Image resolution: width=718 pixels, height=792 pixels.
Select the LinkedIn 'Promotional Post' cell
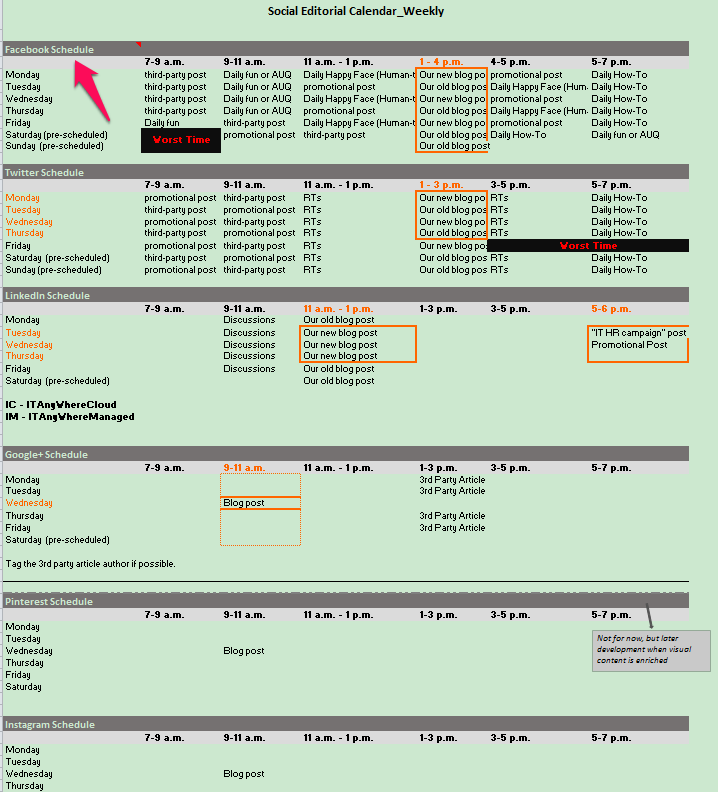coord(629,345)
